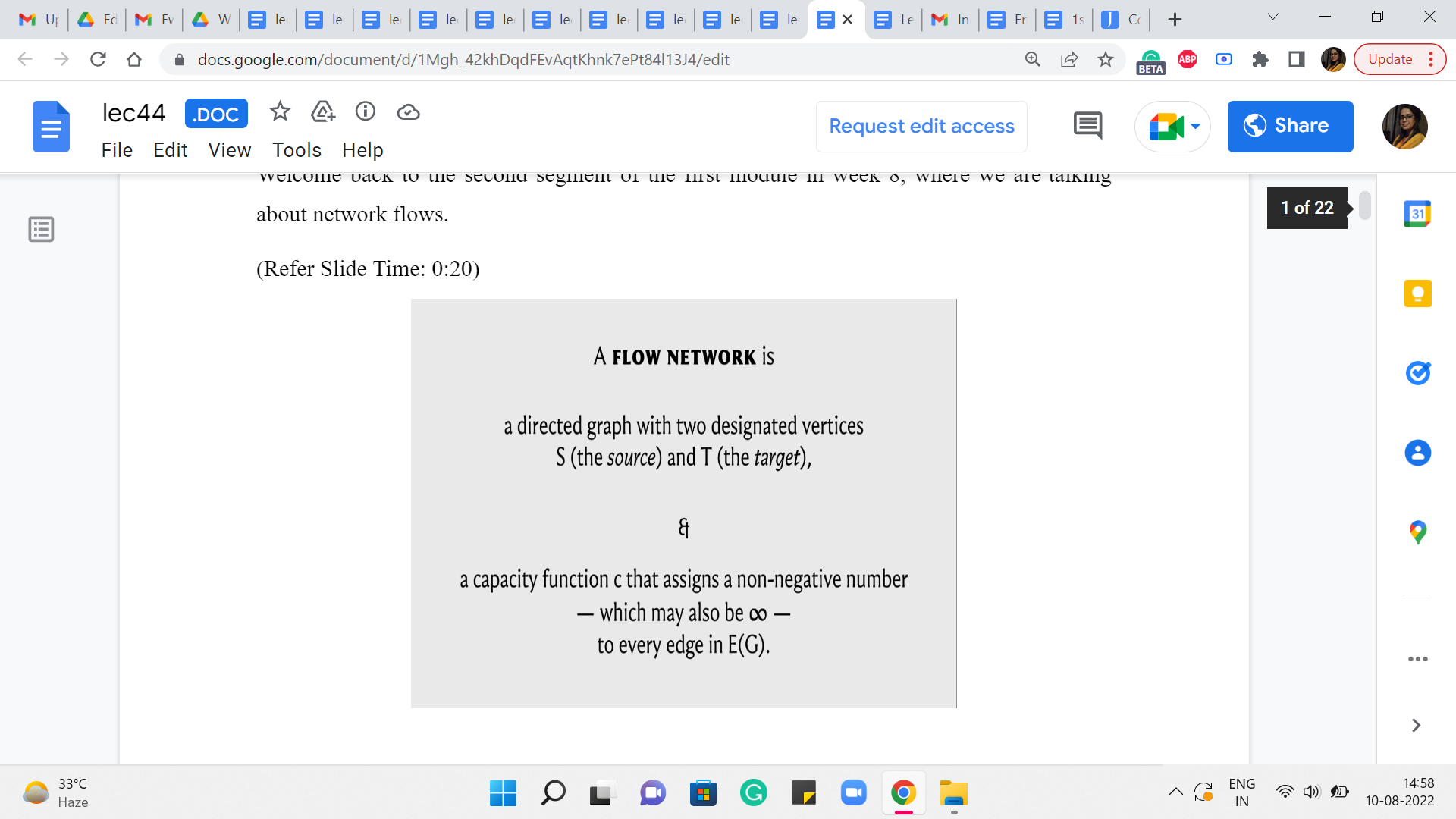Check cloud document status icon
The height and width of the screenshot is (819, 1456).
pos(408,112)
